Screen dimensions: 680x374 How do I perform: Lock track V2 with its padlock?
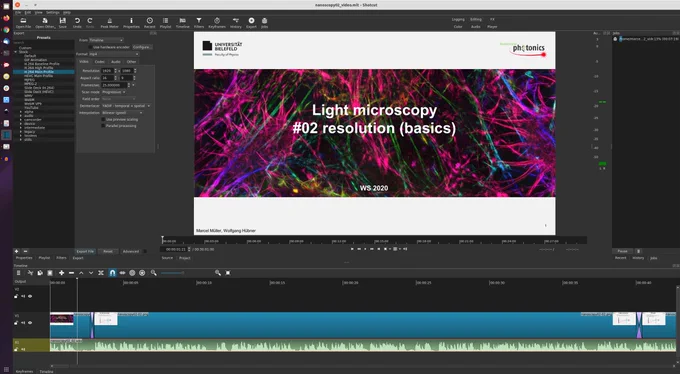[16, 296]
